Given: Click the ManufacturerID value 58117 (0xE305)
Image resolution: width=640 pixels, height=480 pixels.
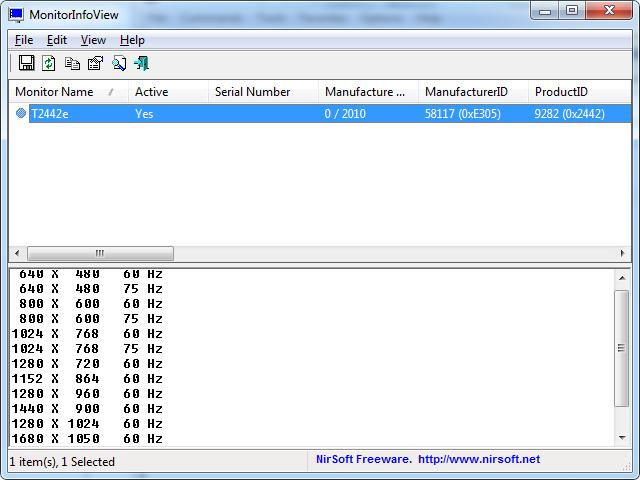Looking at the screenshot, I should pos(462,113).
